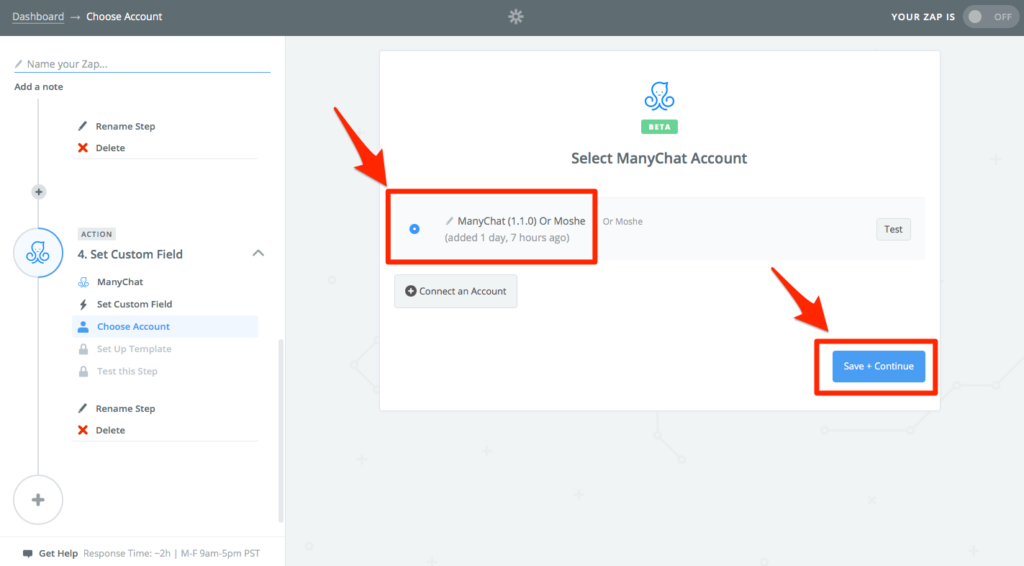The image size is (1024, 566).
Task: Toggle the Zap ON/OFF switch
Action: coord(989,17)
